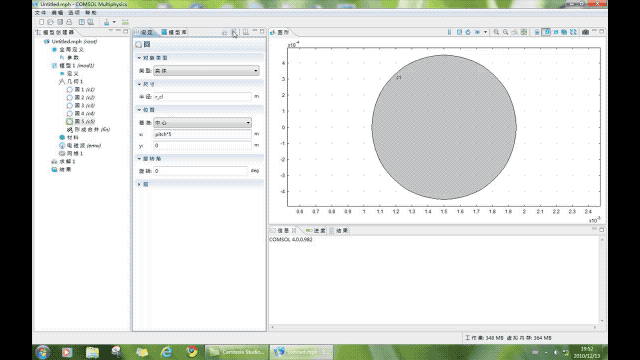This screenshot has width=640, height=360.
Task: Click the Windows Start button
Action: [42, 352]
